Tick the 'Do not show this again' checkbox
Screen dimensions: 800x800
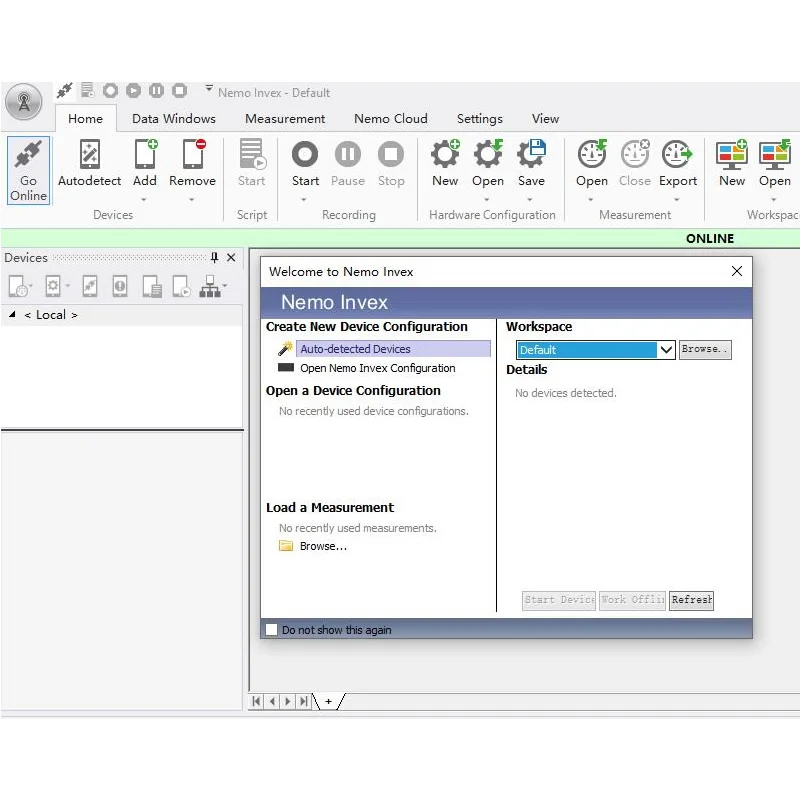271,630
